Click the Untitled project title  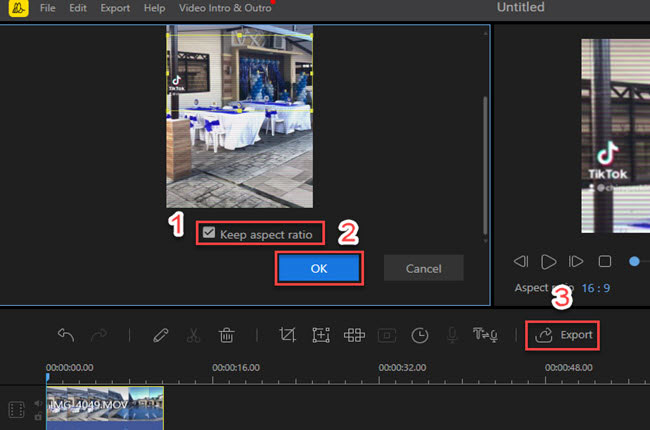[521, 7]
